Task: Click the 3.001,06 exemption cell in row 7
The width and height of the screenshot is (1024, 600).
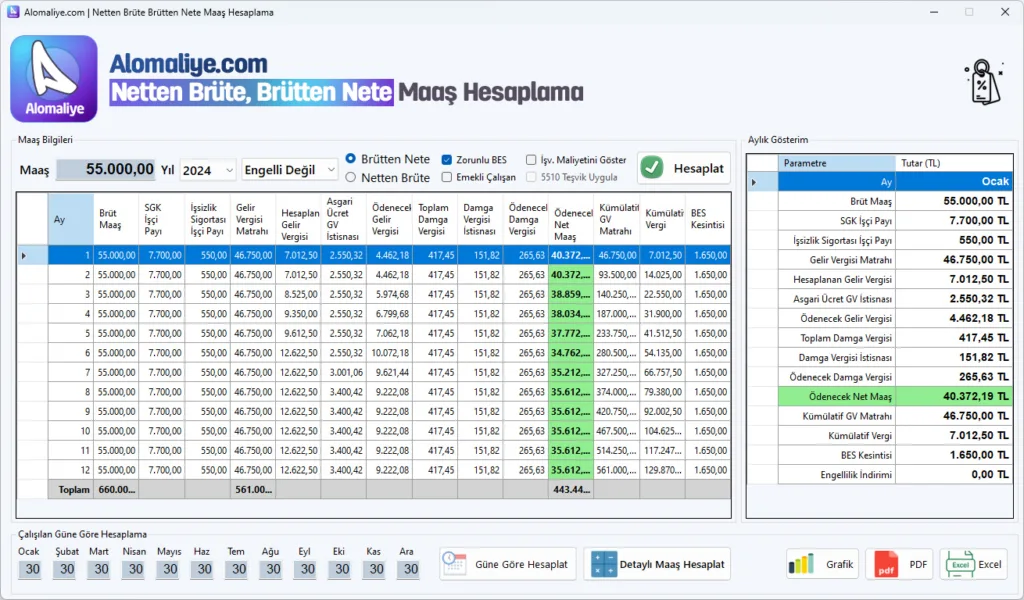Action: pyautogui.click(x=344, y=373)
